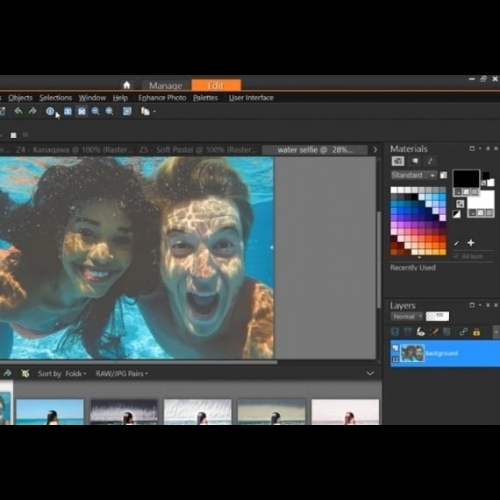Click the Zoom In magnifier
This screenshot has width=500, height=500.
pyautogui.click(x=109, y=111)
